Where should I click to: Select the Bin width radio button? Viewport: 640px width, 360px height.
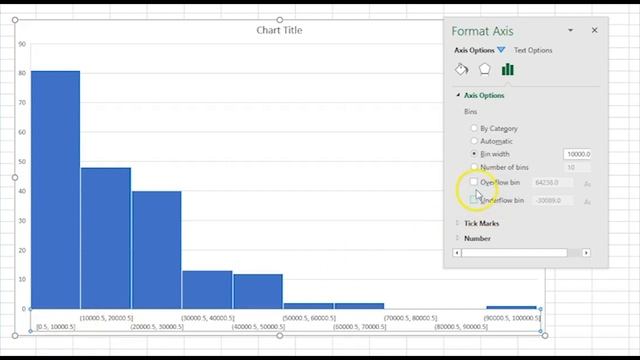click(474, 154)
